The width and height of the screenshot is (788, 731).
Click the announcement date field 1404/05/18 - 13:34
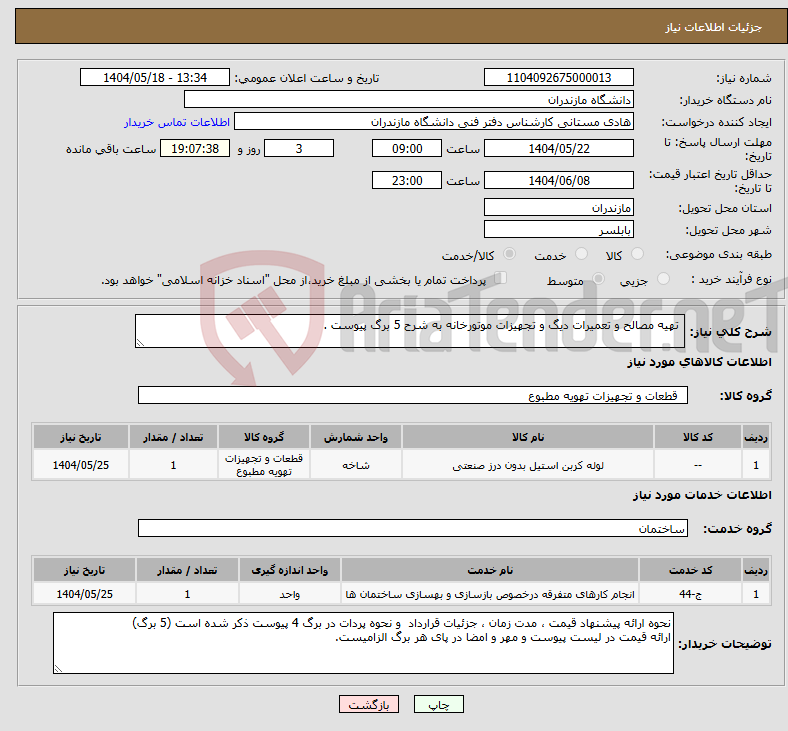pyautogui.click(x=155, y=77)
